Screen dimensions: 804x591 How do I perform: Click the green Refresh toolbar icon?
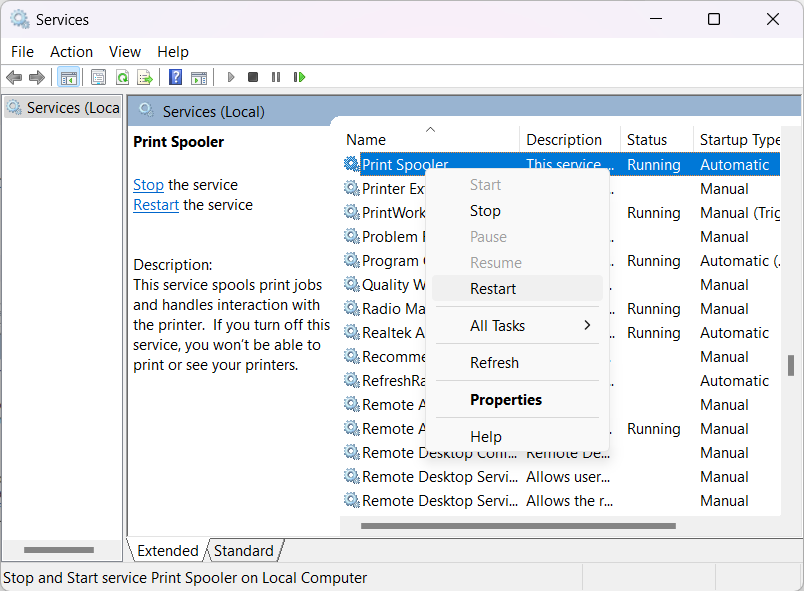[122, 77]
